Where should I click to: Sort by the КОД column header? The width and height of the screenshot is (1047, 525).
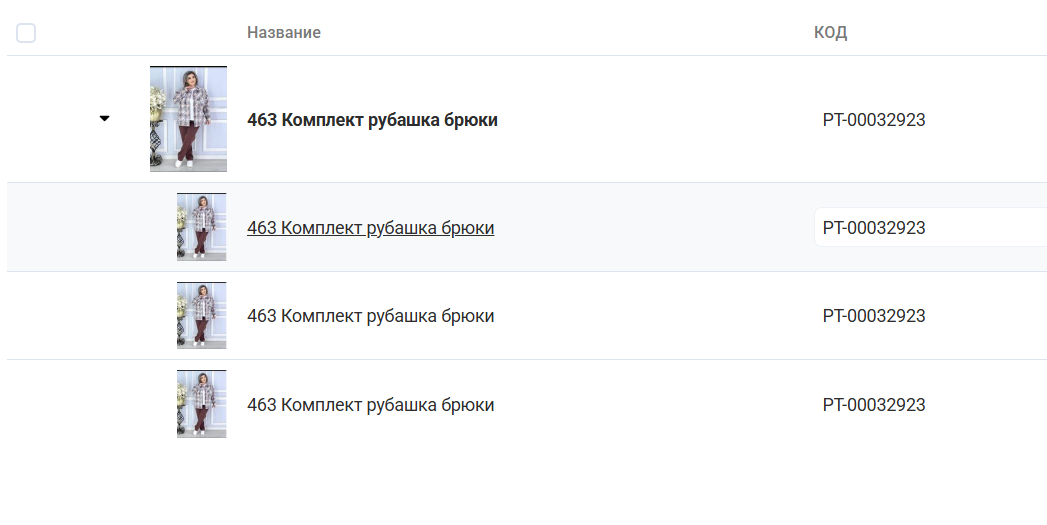(830, 33)
